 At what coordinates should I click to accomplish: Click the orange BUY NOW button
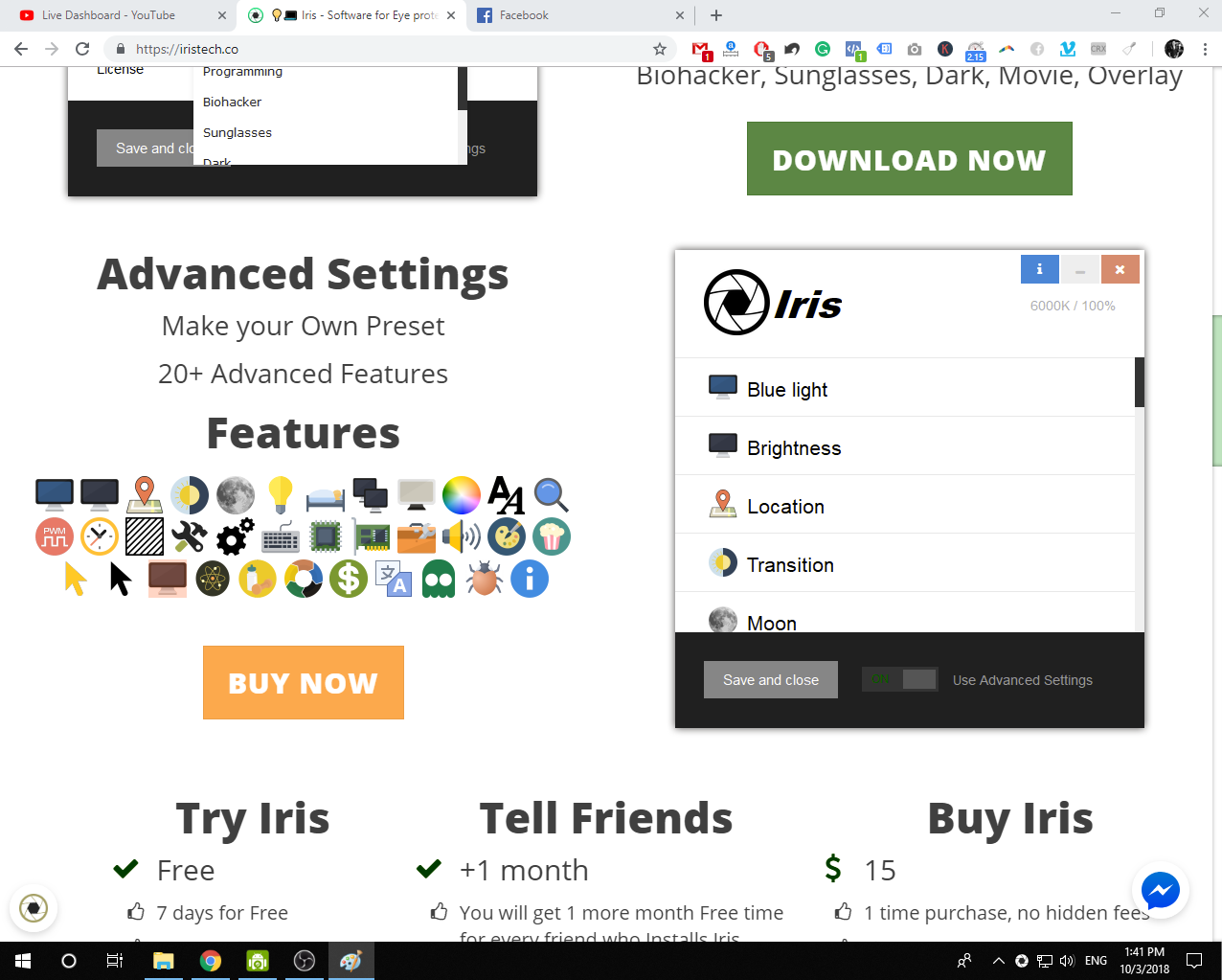point(303,682)
